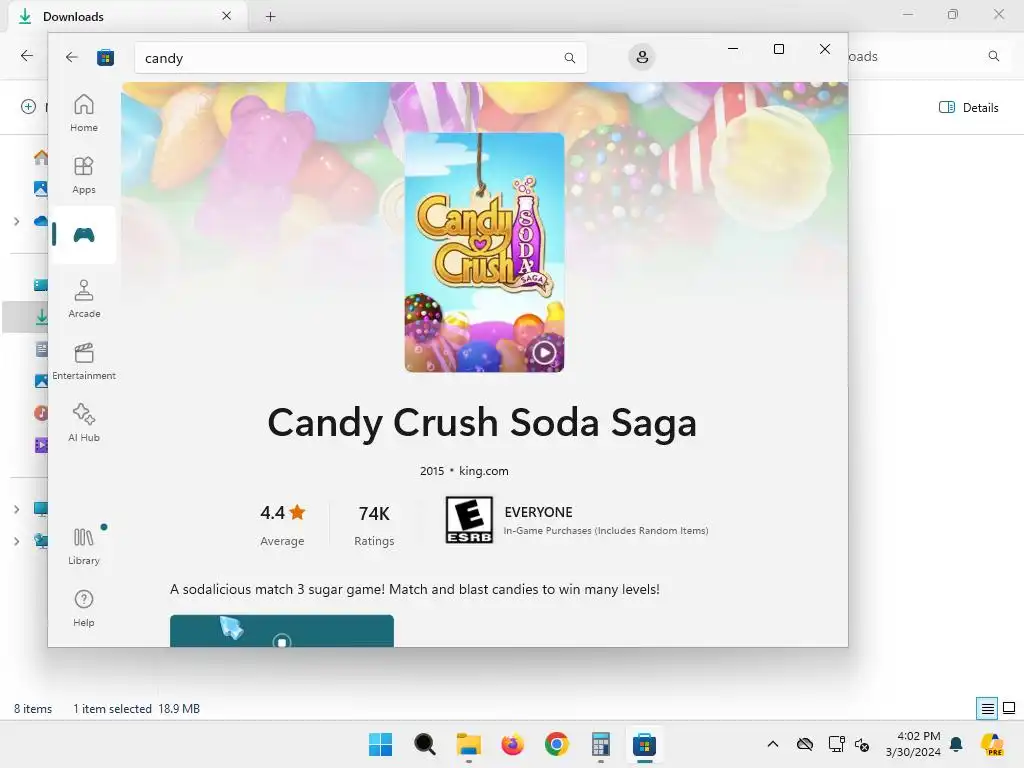
Task: Click the candy search text field
Action: click(x=360, y=58)
